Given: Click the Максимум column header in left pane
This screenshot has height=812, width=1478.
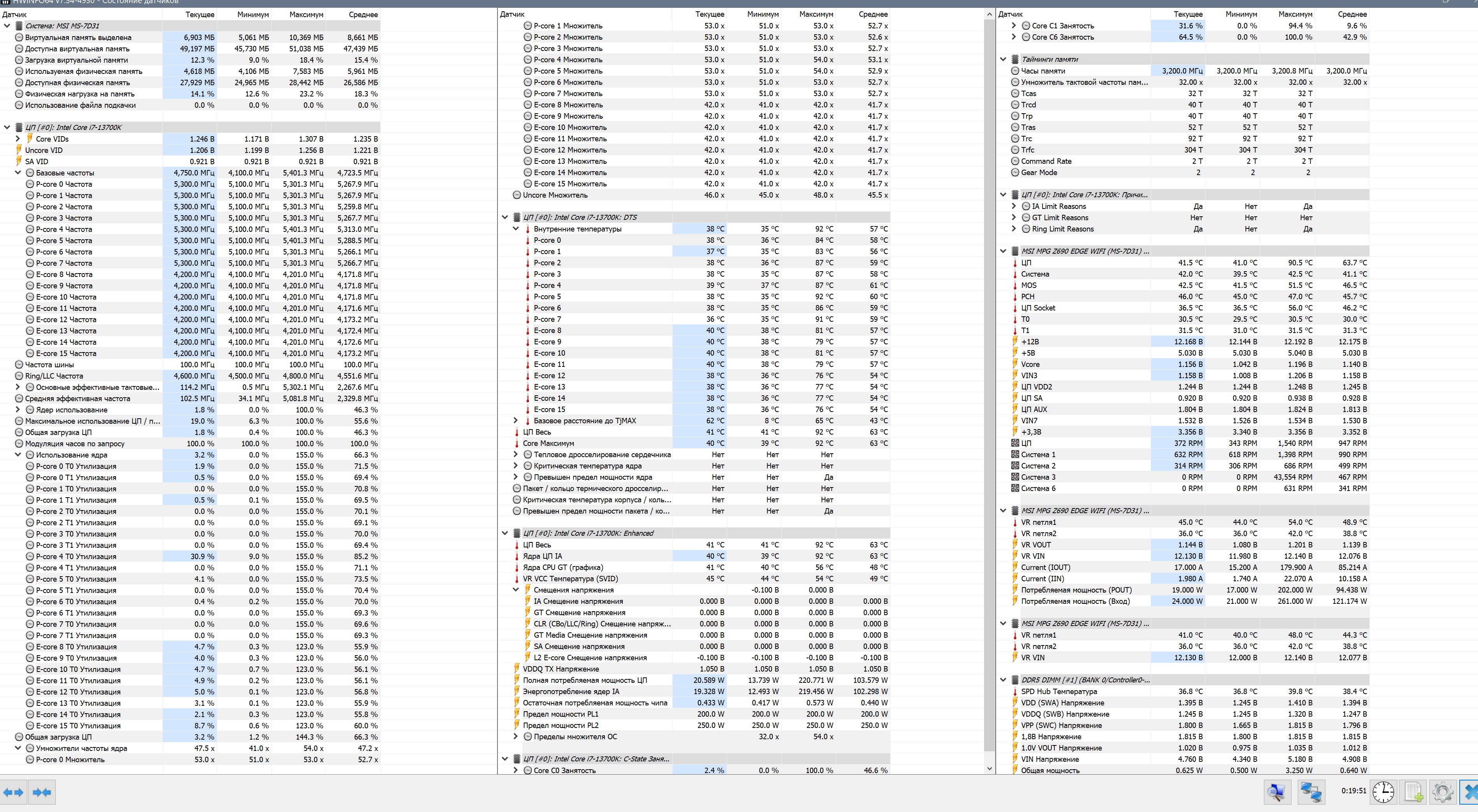Looking at the screenshot, I should point(306,14).
